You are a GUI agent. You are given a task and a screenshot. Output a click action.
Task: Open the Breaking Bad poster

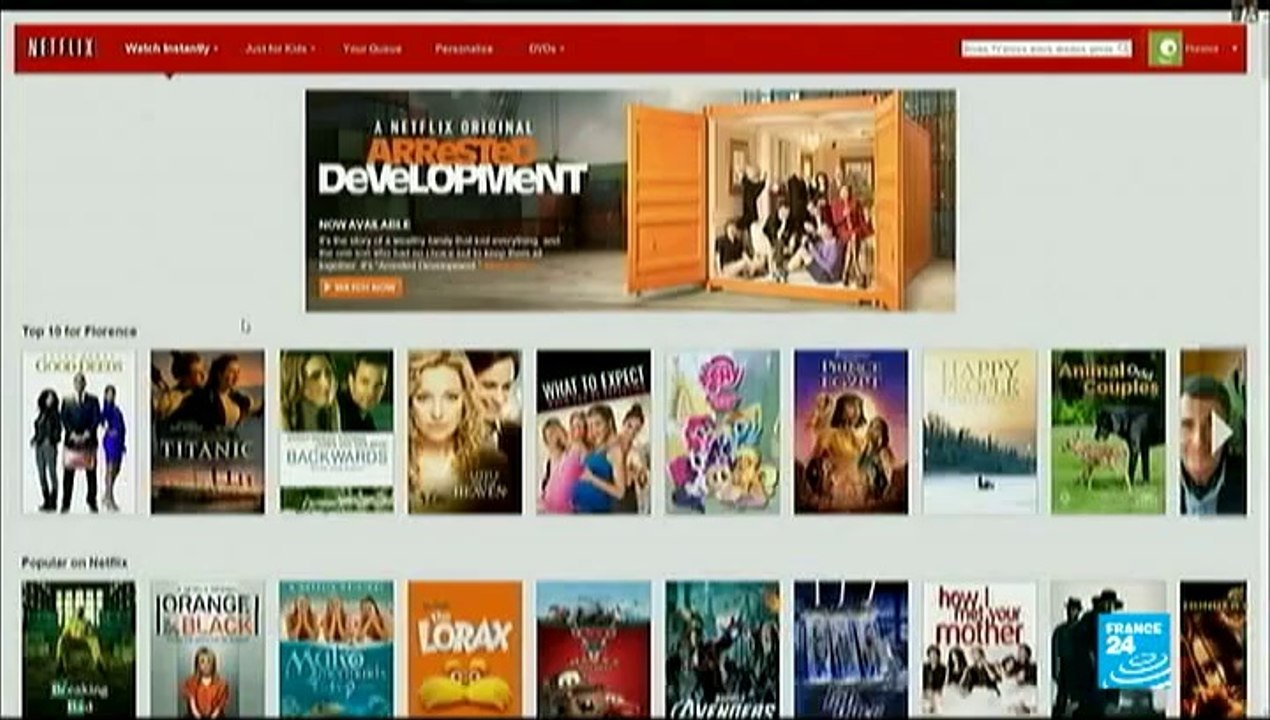[79, 650]
